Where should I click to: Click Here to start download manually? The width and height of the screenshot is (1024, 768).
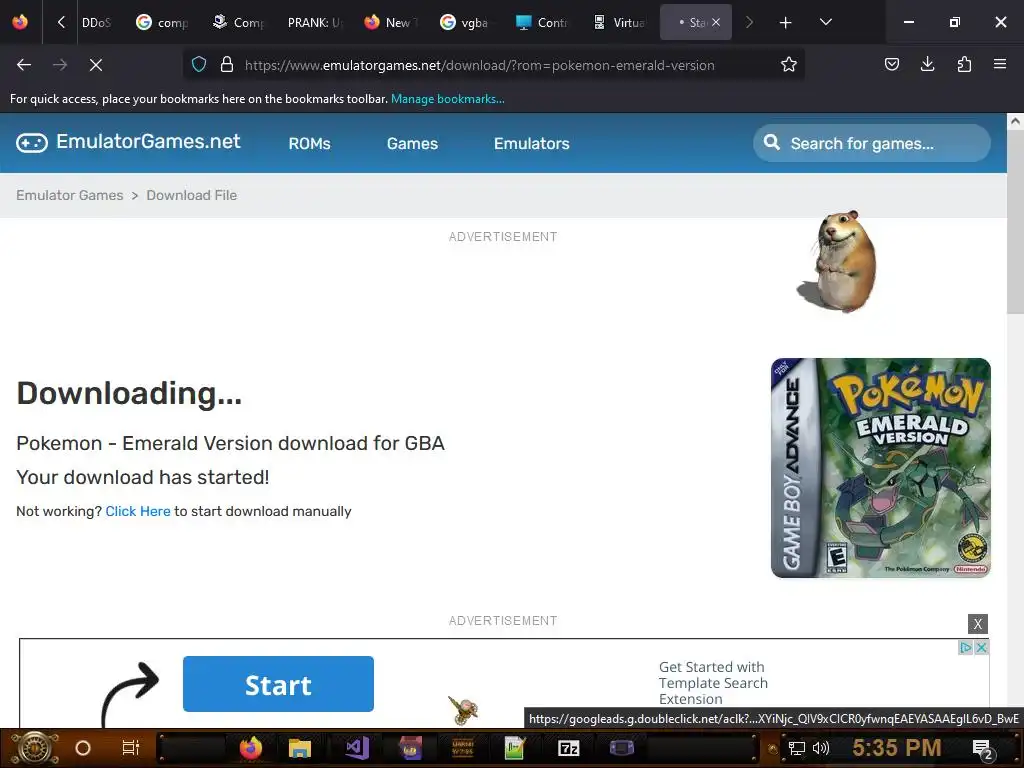pos(138,511)
